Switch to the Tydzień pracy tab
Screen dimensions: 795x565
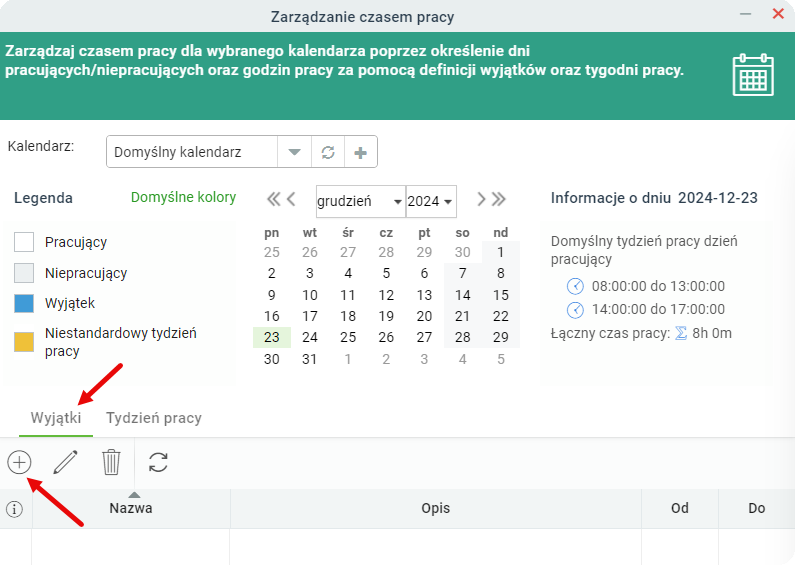coord(154,418)
